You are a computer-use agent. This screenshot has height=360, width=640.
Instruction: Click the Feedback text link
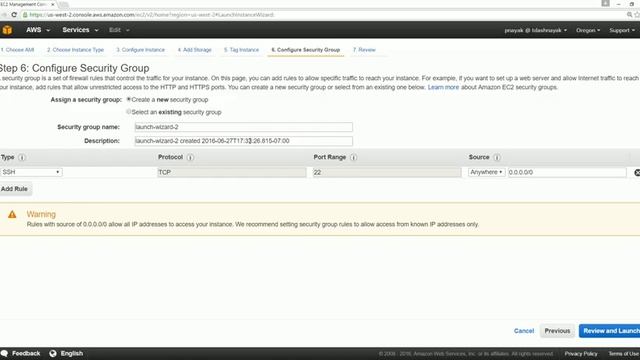coord(26,353)
